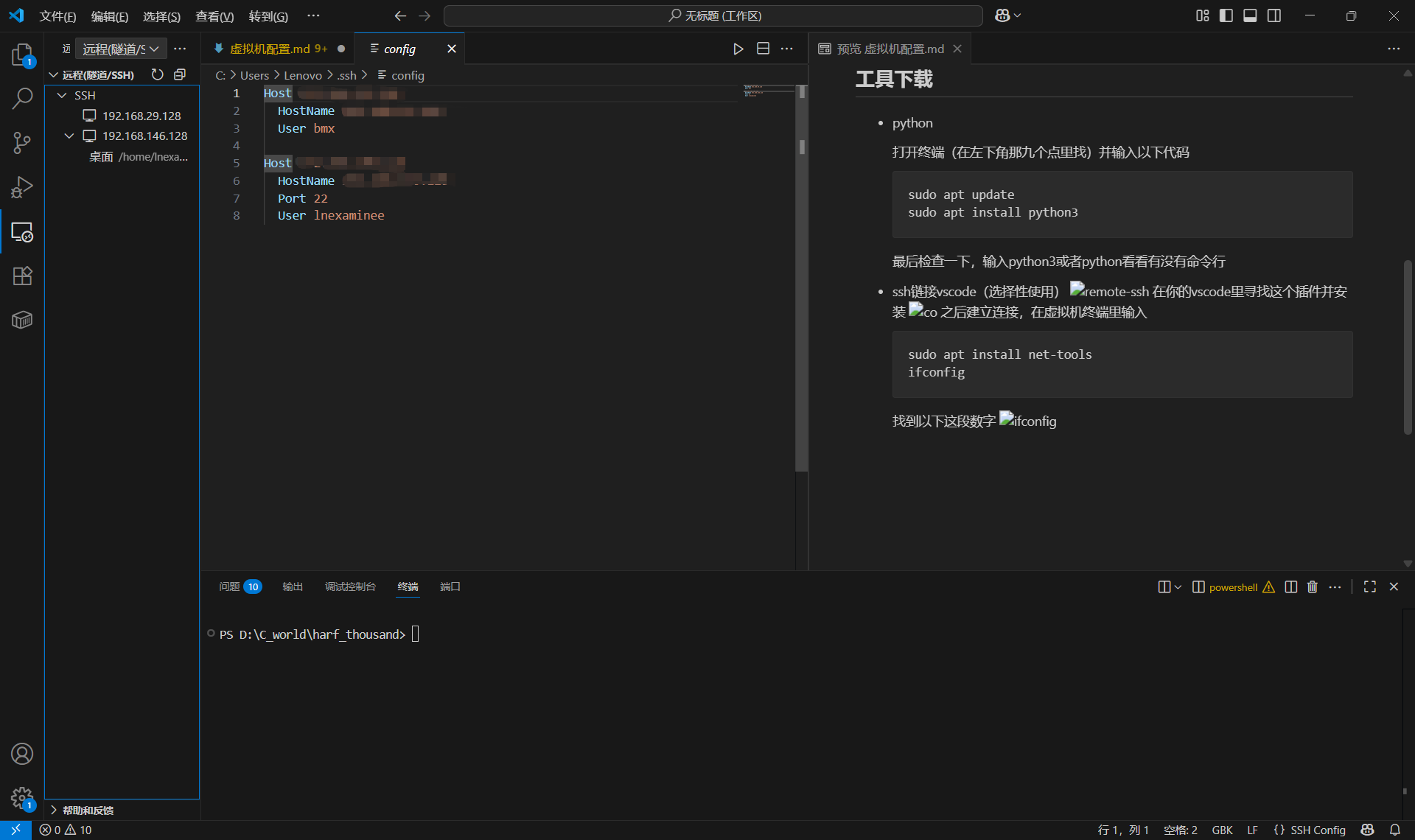Click the workspace search command box
This screenshot has width=1415, height=840.
[x=713, y=15]
